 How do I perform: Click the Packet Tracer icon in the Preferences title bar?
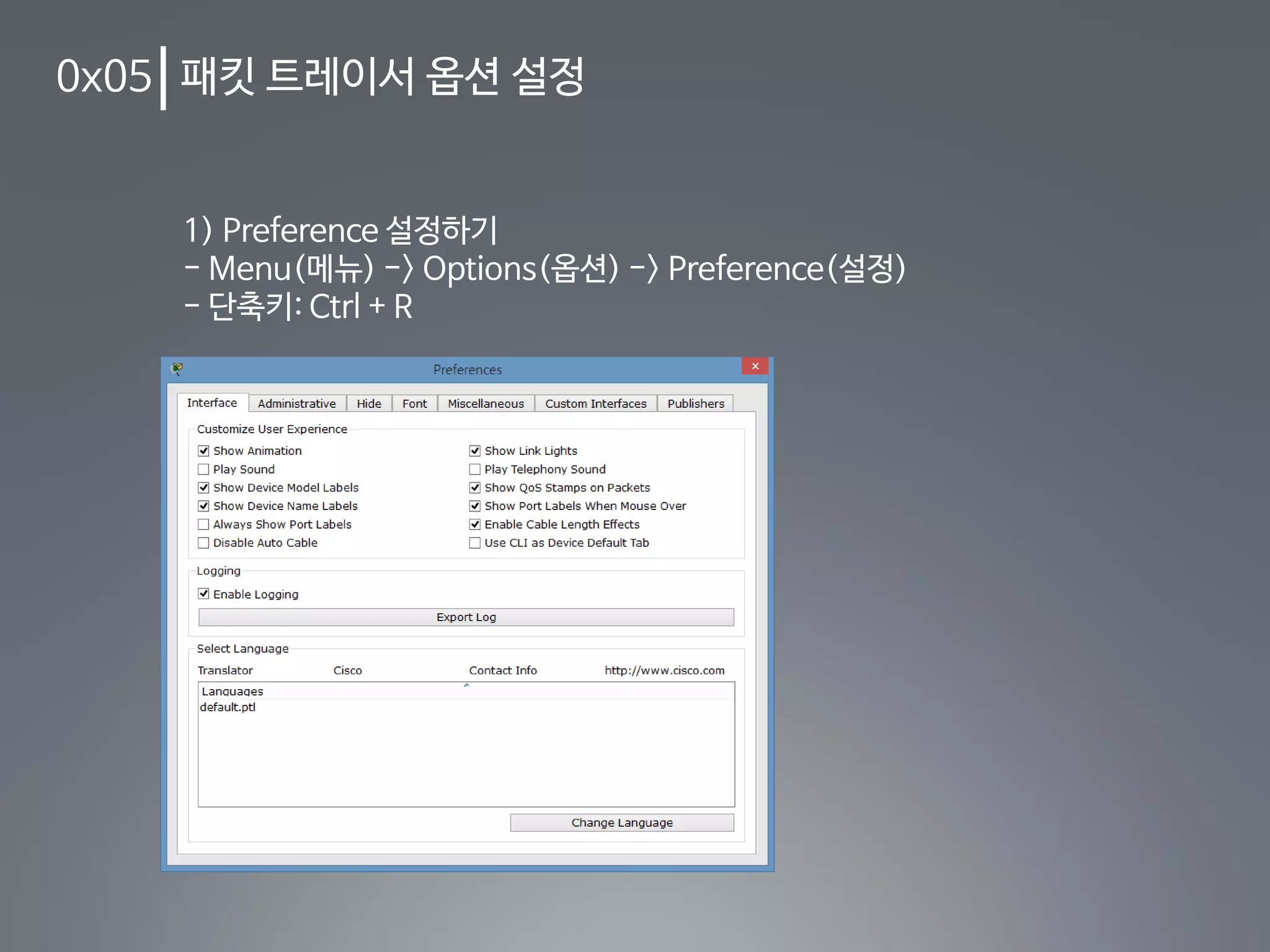coord(177,369)
